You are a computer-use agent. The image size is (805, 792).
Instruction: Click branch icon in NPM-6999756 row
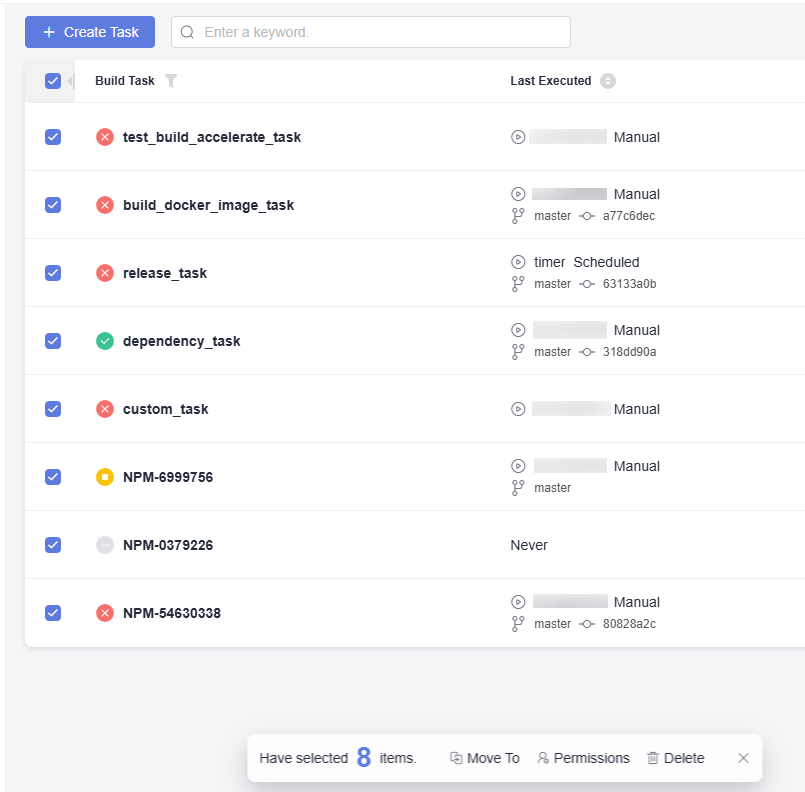518,488
